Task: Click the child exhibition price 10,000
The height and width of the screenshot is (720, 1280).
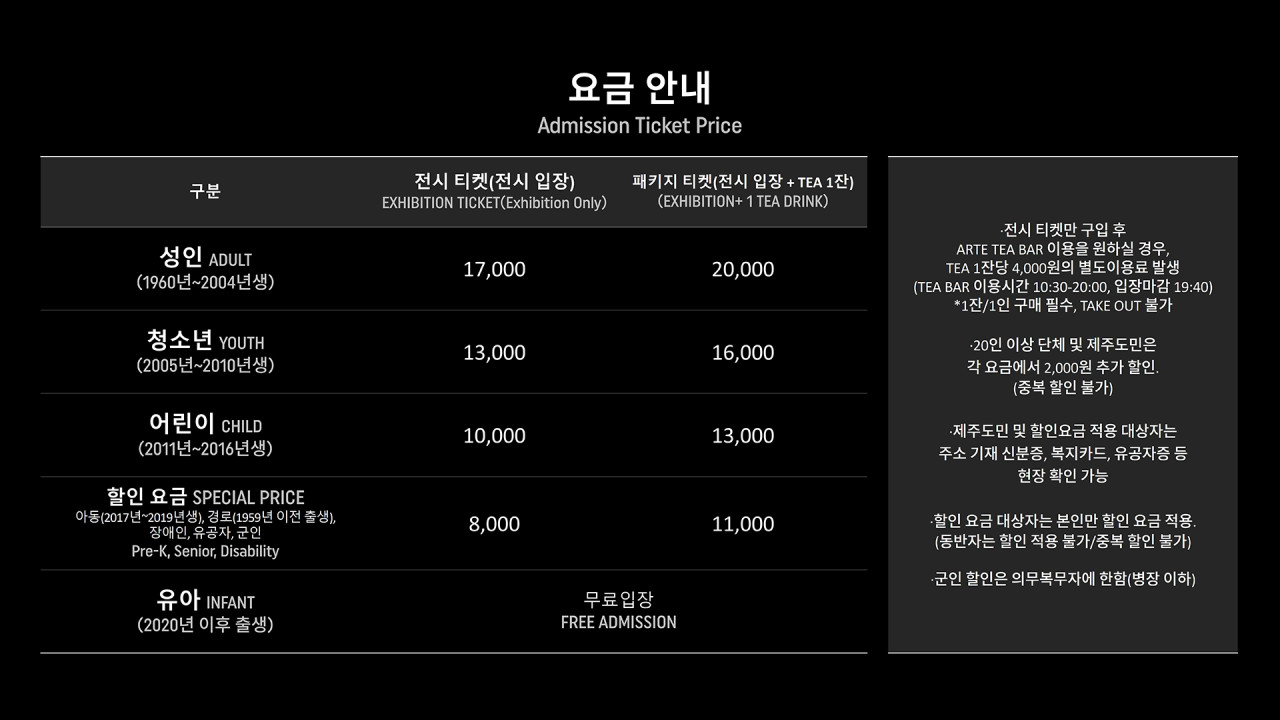Action: [494, 436]
